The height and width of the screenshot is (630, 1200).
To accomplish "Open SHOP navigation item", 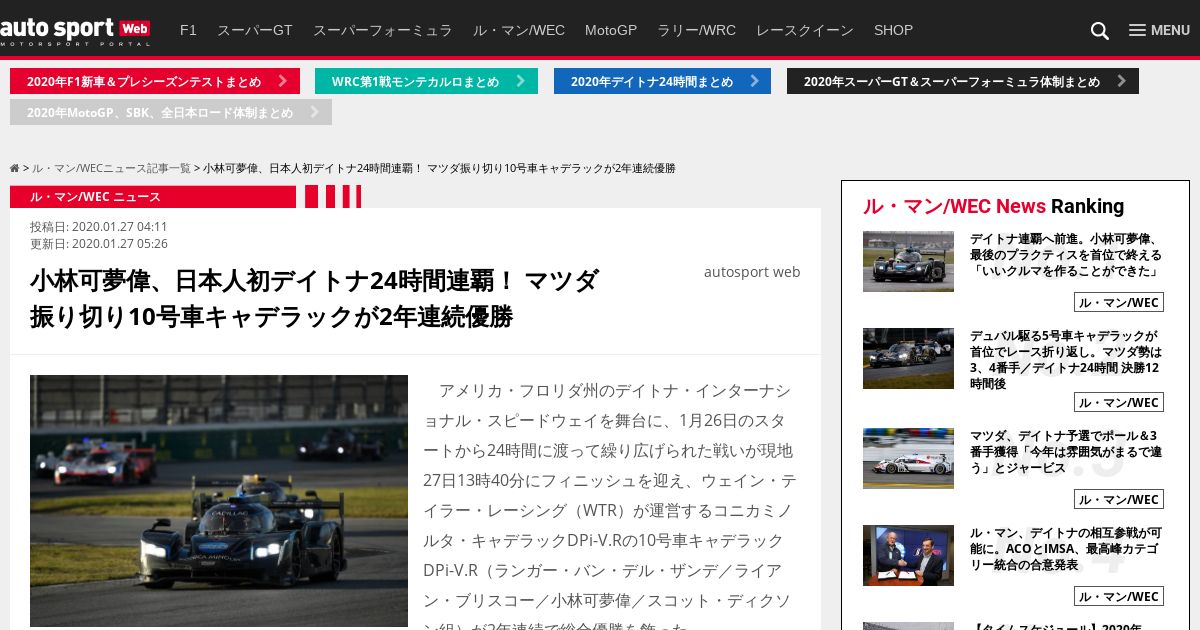I will pyautogui.click(x=893, y=30).
